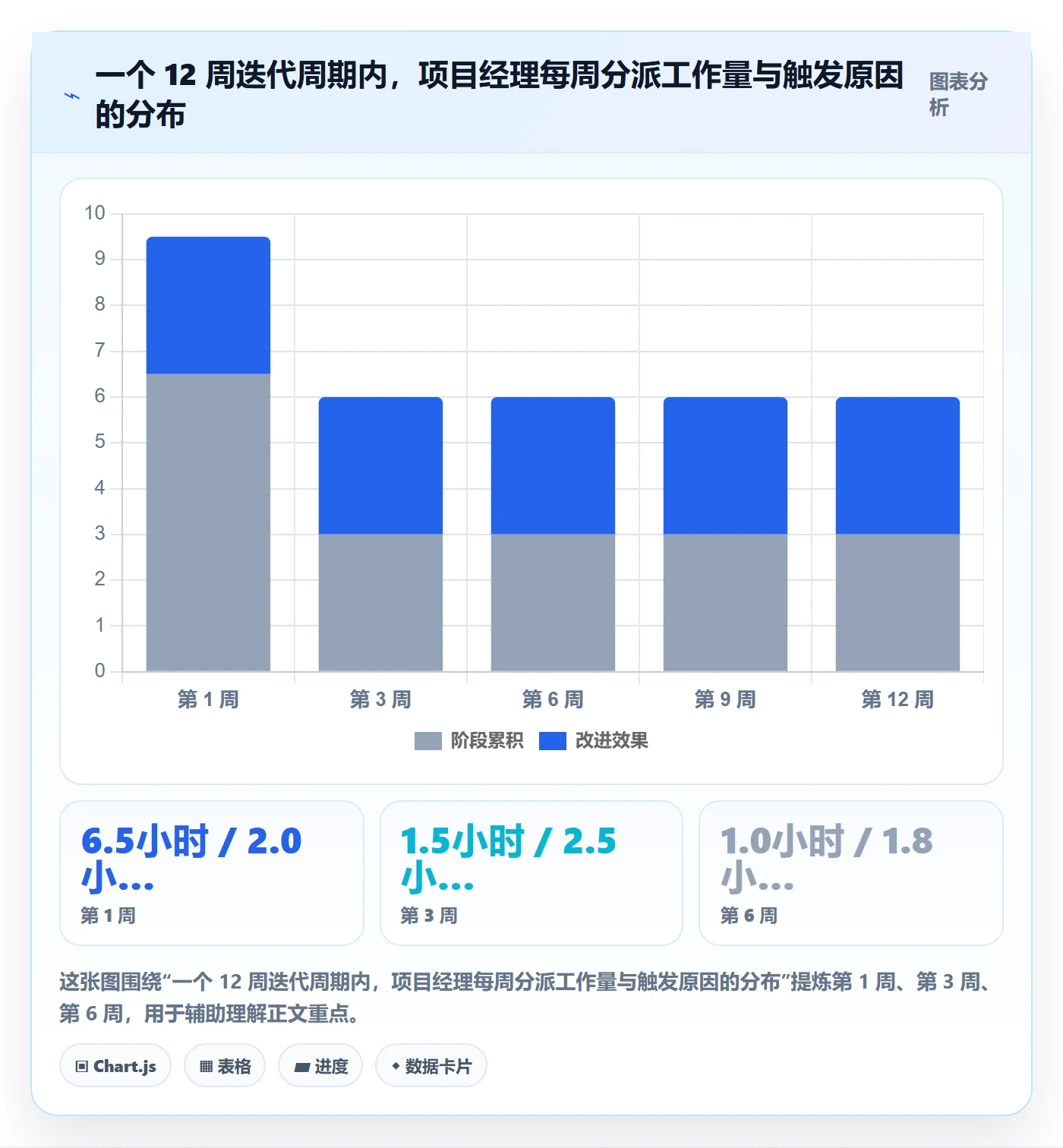The image size is (1063, 1148).
Task: Click the grid icon in the 表格 tag
Action: (x=206, y=1067)
